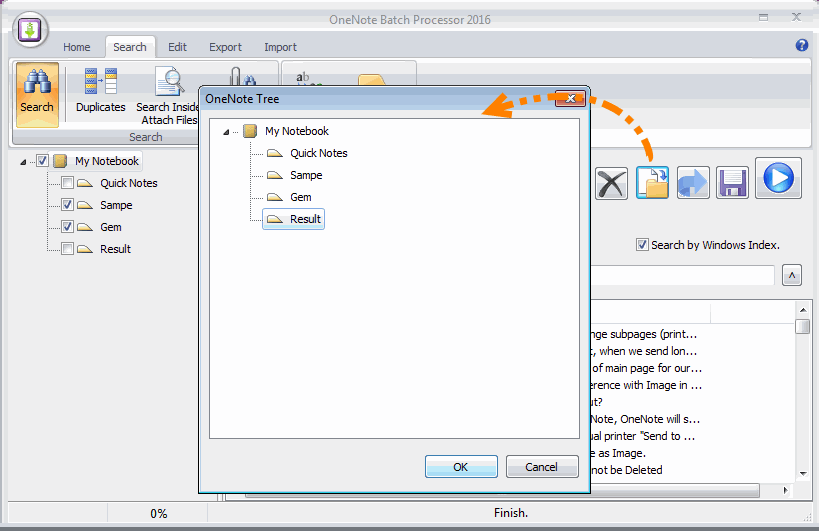Open the help question mark icon
This screenshot has height=531, width=819.
click(x=802, y=45)
